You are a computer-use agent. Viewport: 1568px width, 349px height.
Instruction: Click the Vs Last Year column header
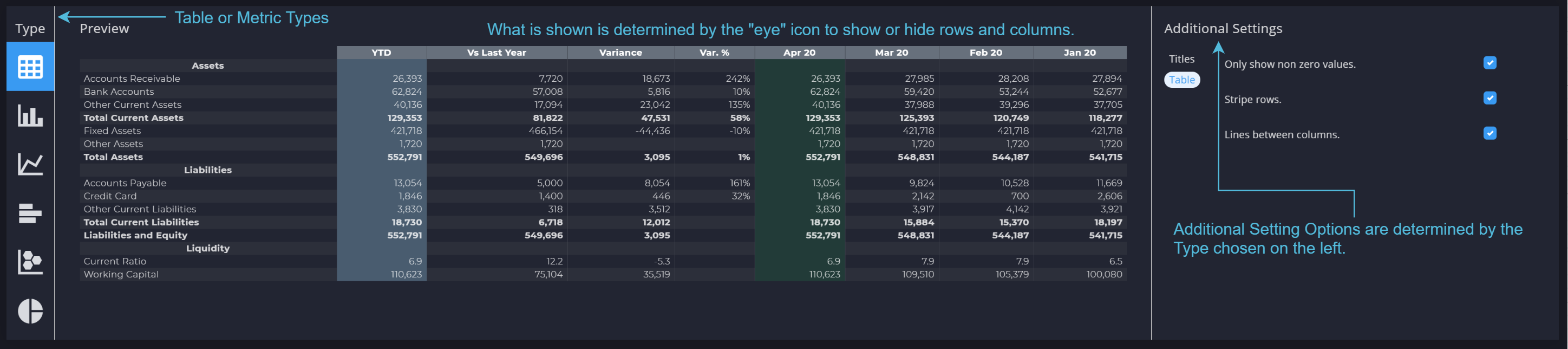coord(496,53)
